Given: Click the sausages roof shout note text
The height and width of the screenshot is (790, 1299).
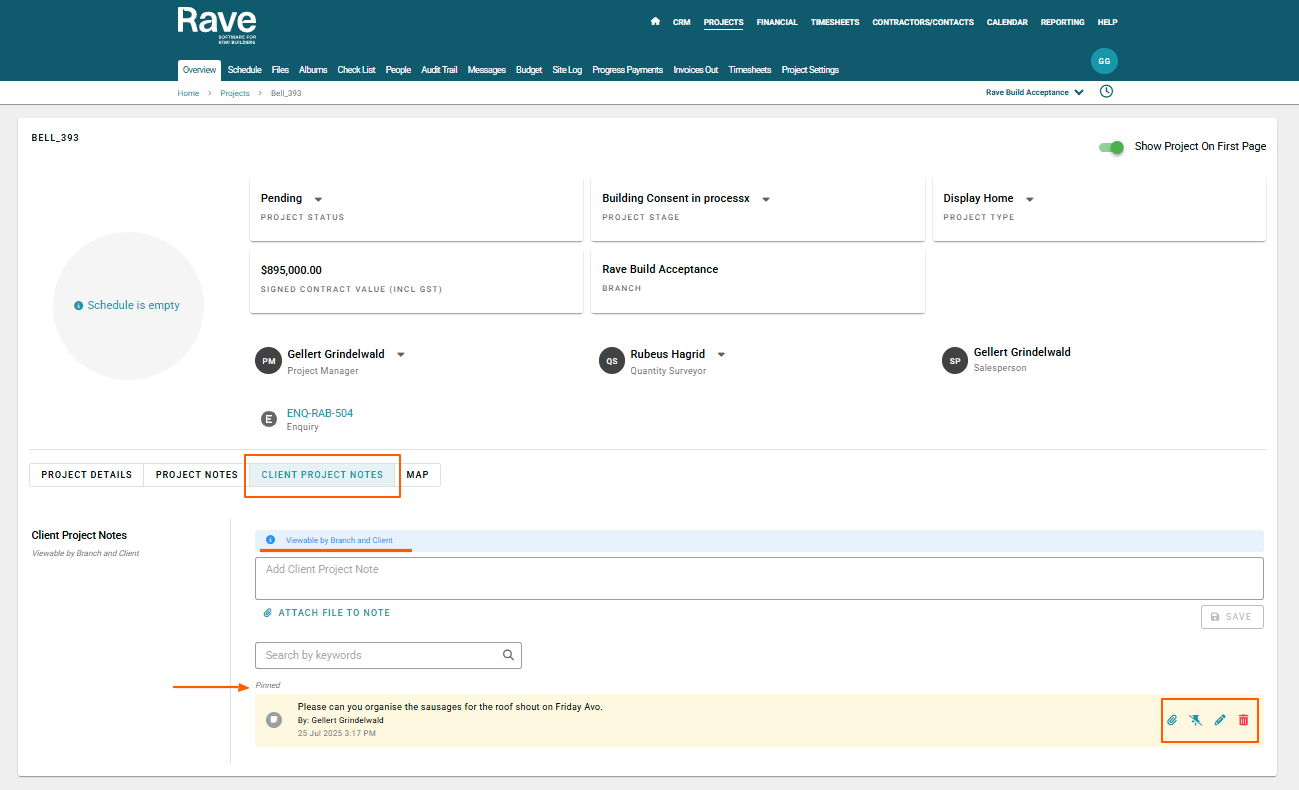Looking at the screenshot, I should (x=450, y=707).
